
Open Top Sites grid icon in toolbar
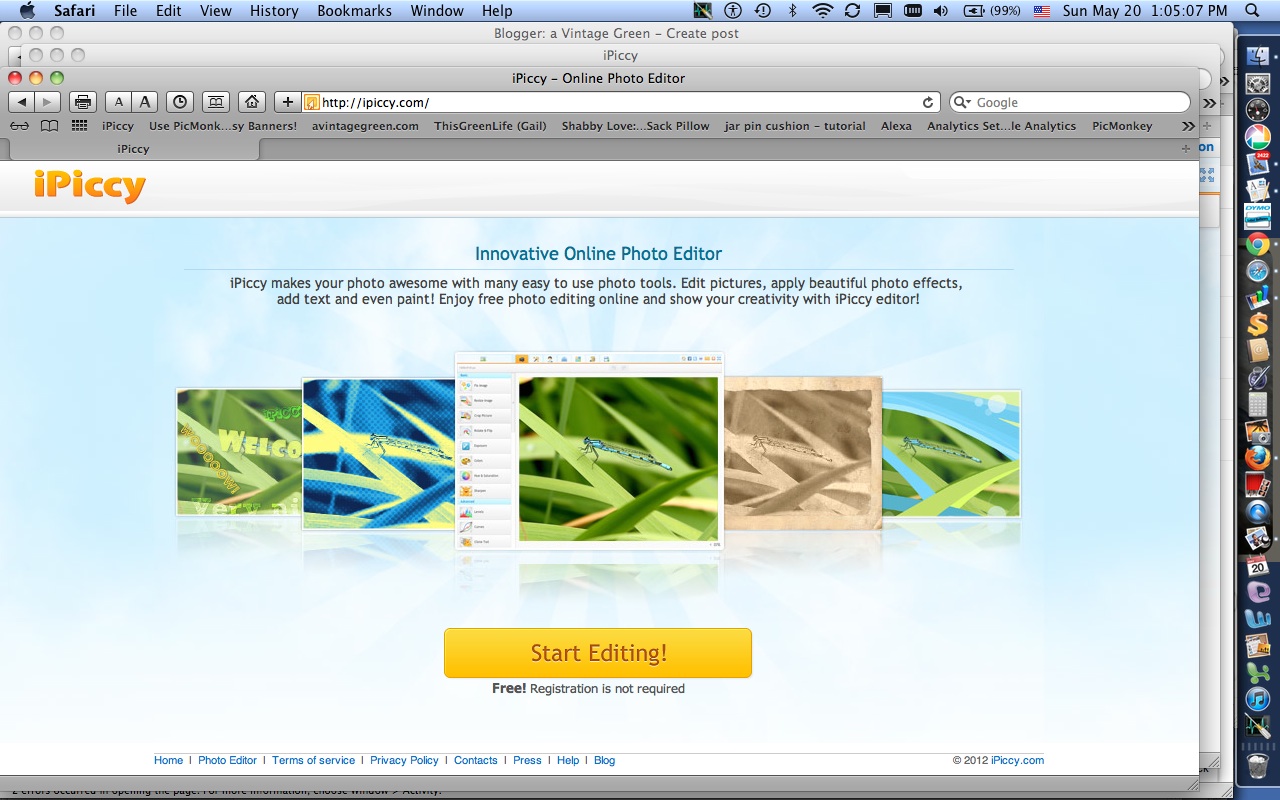[78, 126]
